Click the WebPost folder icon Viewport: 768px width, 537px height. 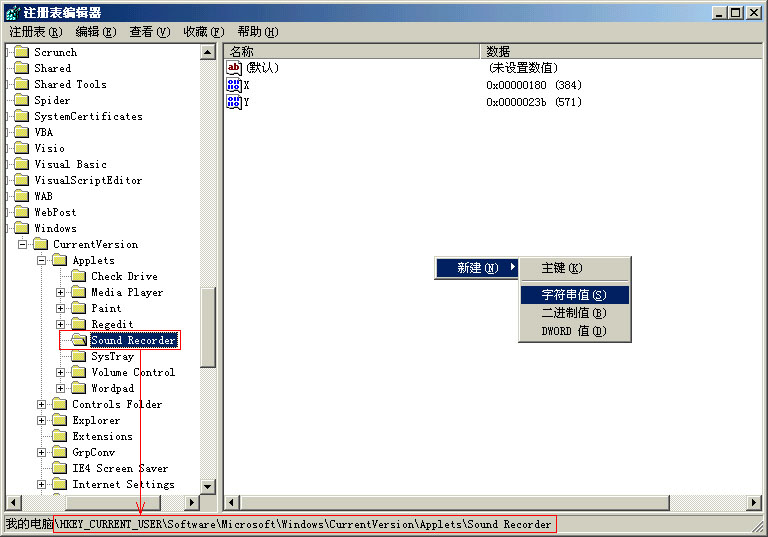coord(22,212)
